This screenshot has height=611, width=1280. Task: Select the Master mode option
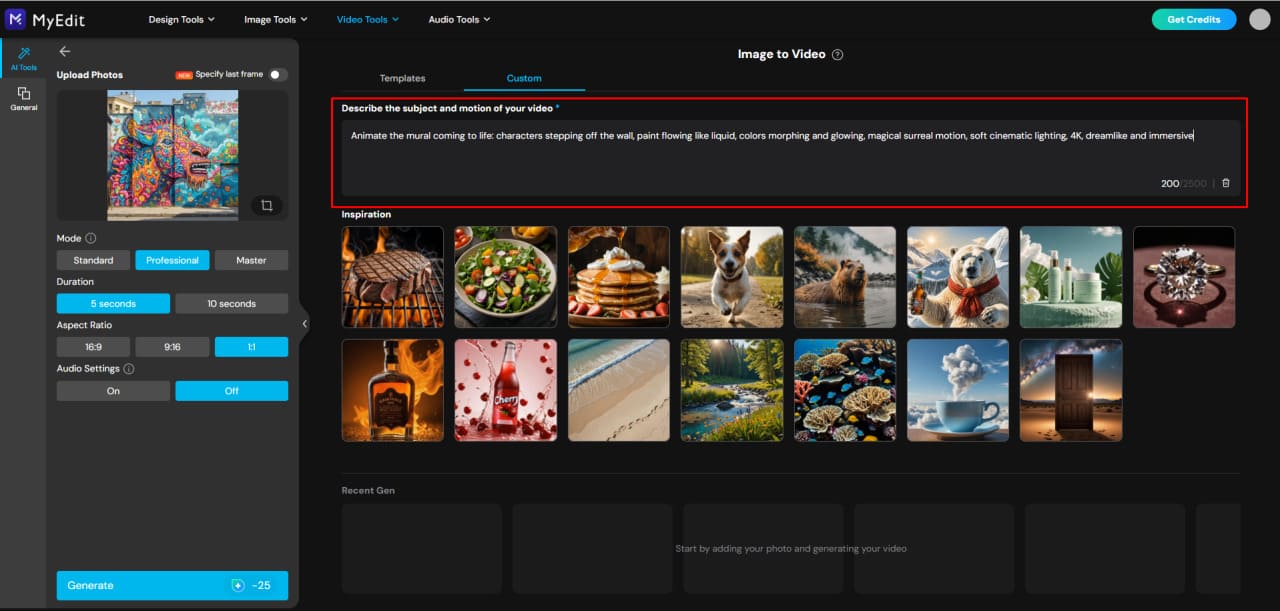251,259
